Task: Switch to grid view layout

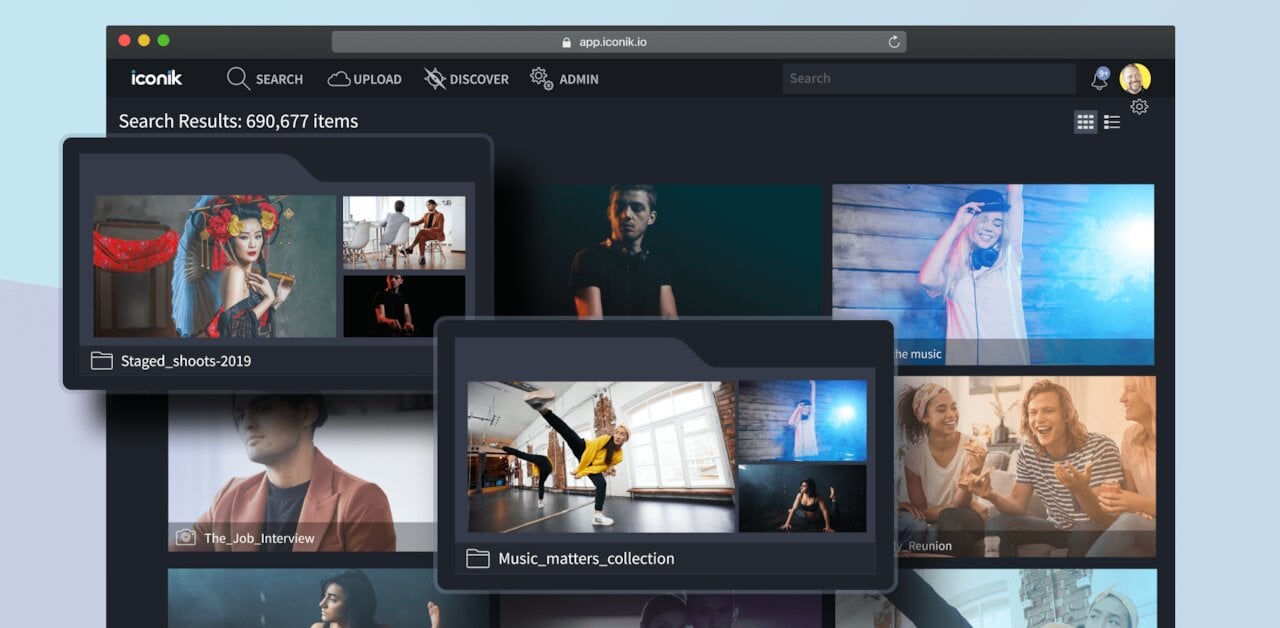Action: click(1085, 122)
